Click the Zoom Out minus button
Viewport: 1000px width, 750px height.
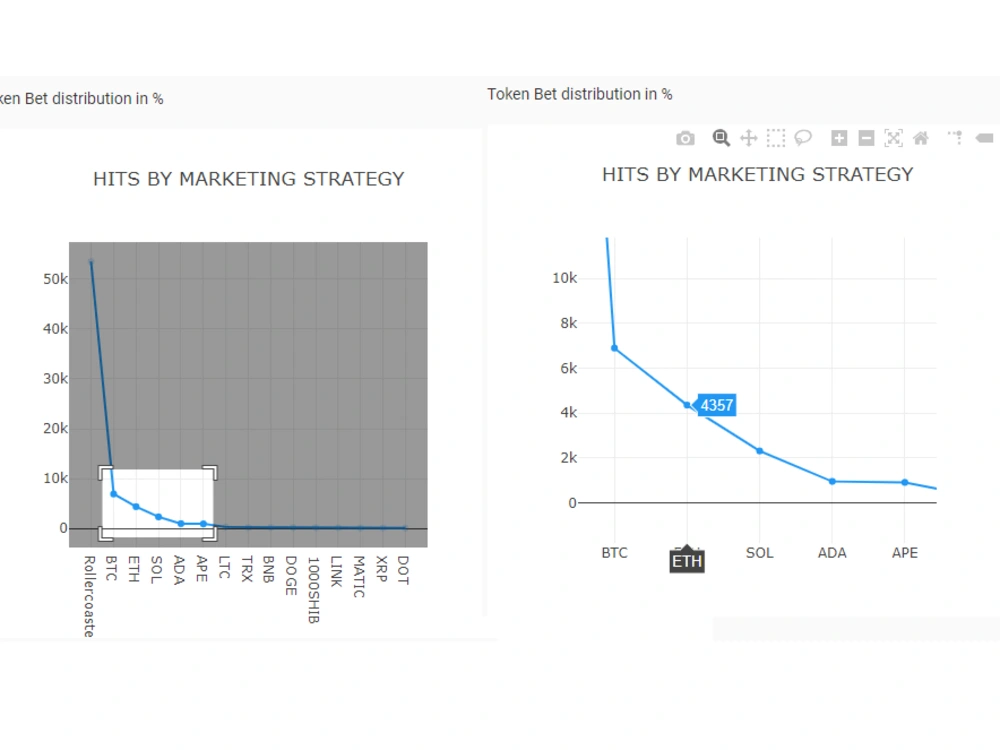866,138
